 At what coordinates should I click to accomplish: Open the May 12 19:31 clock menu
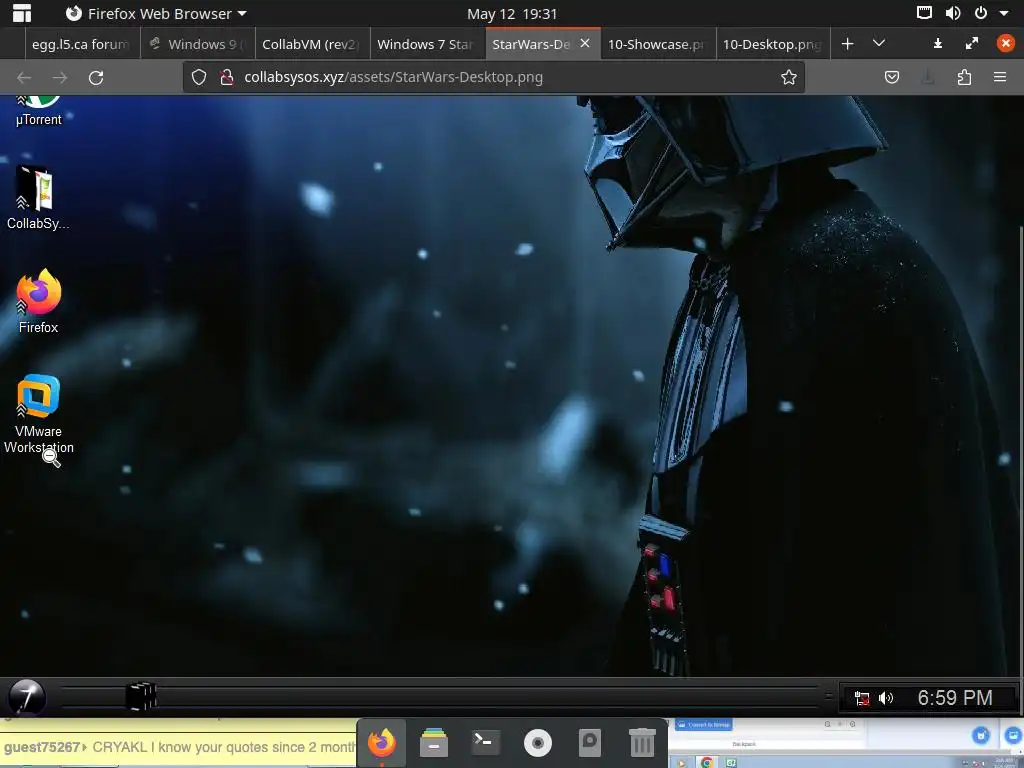pos(512,14)
